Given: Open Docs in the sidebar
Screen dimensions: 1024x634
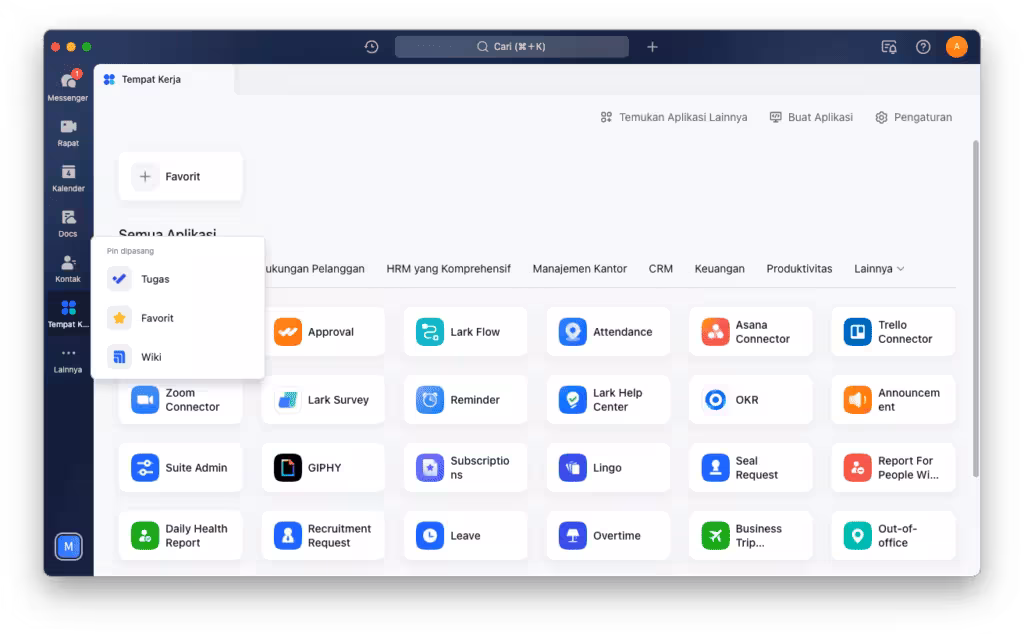Looking at the screenshot, I should coord(68,223).
